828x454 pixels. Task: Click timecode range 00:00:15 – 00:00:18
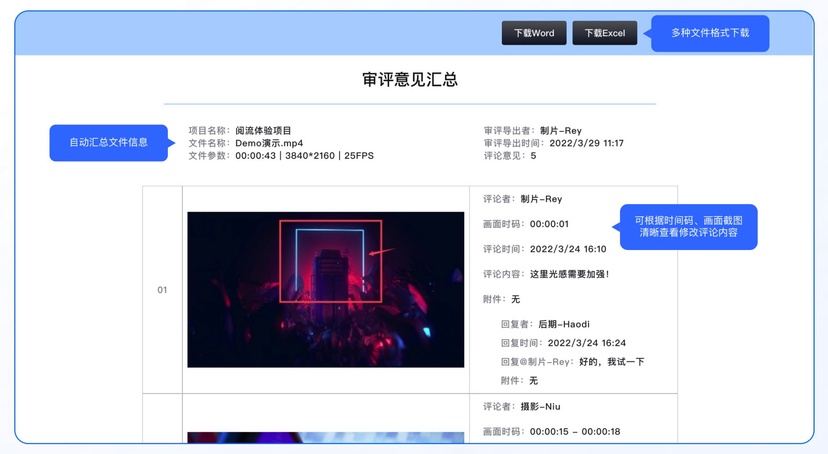tap(575, 432)
